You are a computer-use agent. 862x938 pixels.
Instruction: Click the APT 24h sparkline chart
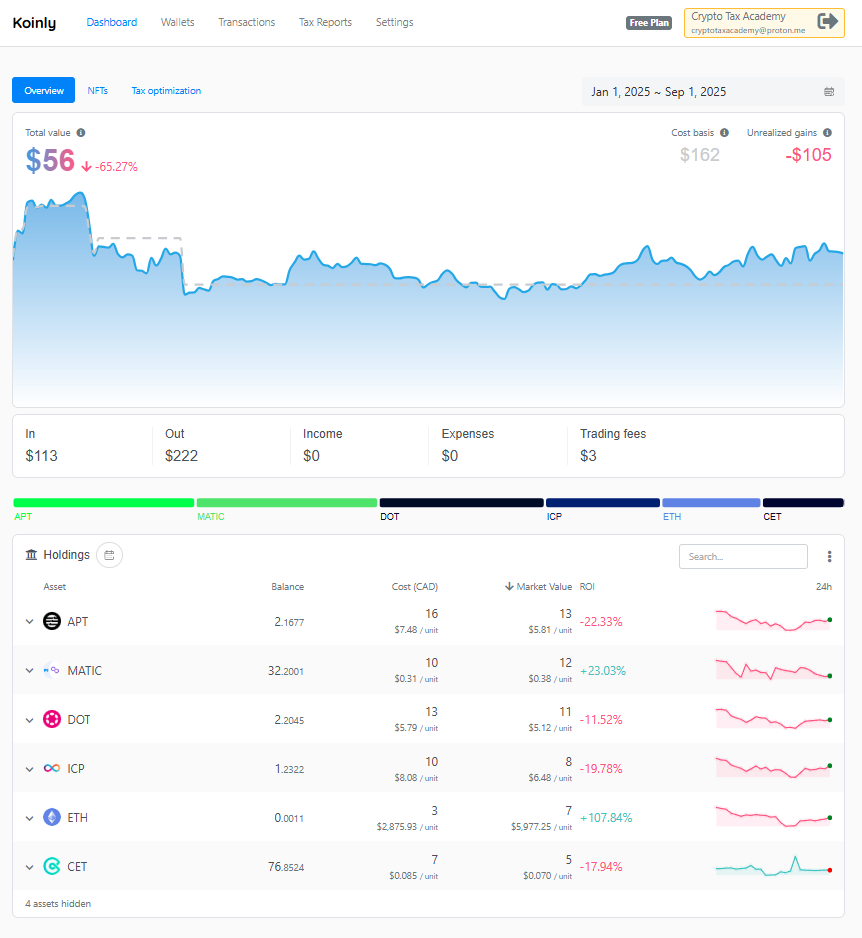click(x=773, y=620)
